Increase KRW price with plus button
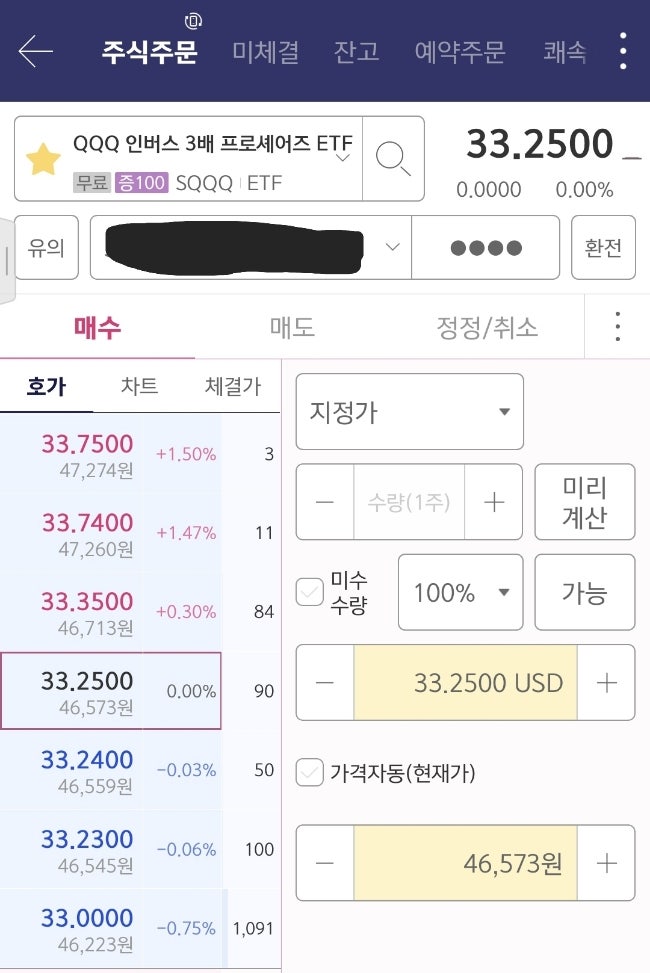Viewport: 650px width, 973px height. coord(606,863)
